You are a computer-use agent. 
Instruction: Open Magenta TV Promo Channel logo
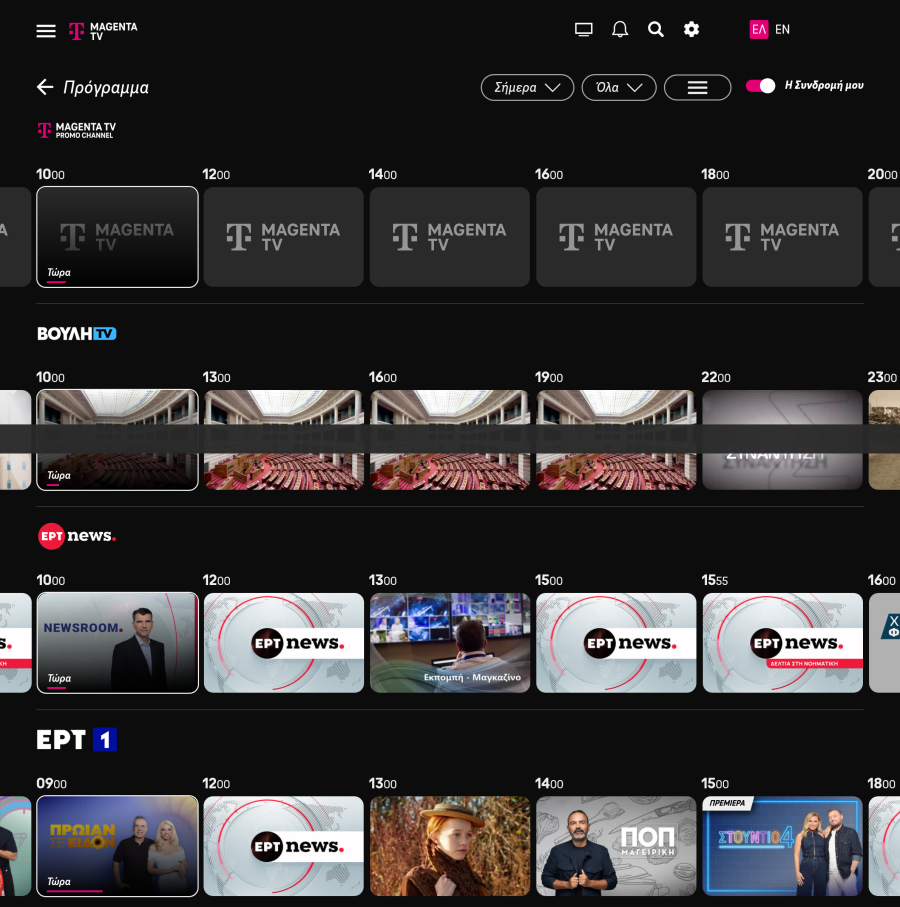tap(77, 130)
